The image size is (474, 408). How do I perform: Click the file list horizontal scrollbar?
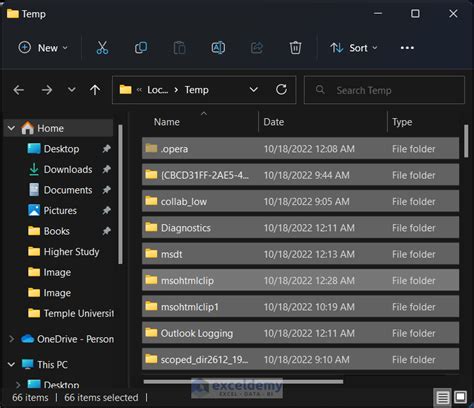(243, 381)
